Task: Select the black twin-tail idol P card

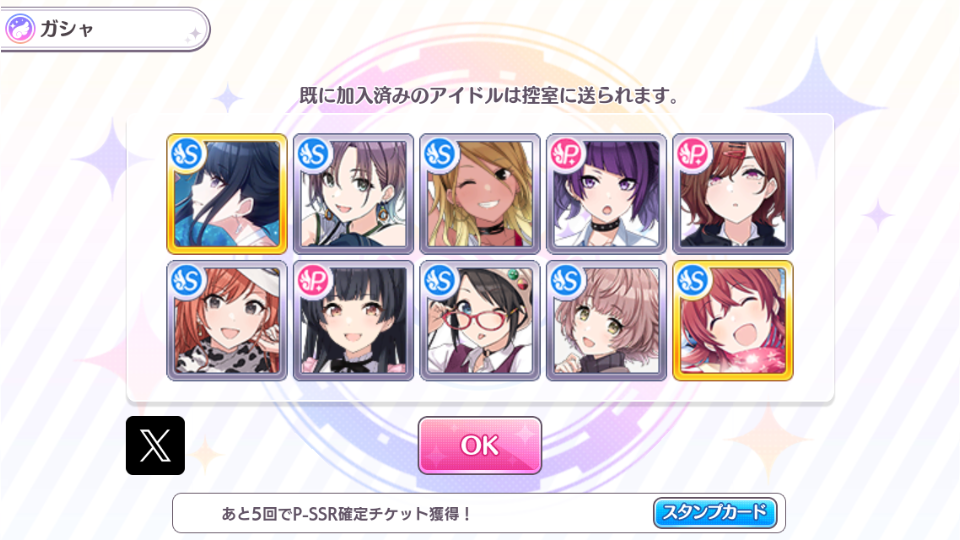Action: (x=353, y=321)
